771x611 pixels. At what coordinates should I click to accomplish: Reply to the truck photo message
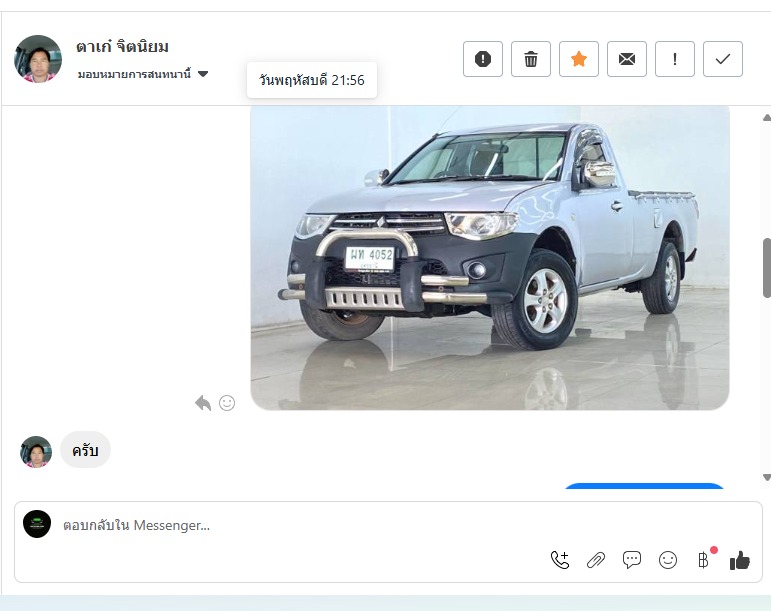(x=203, y=403)
